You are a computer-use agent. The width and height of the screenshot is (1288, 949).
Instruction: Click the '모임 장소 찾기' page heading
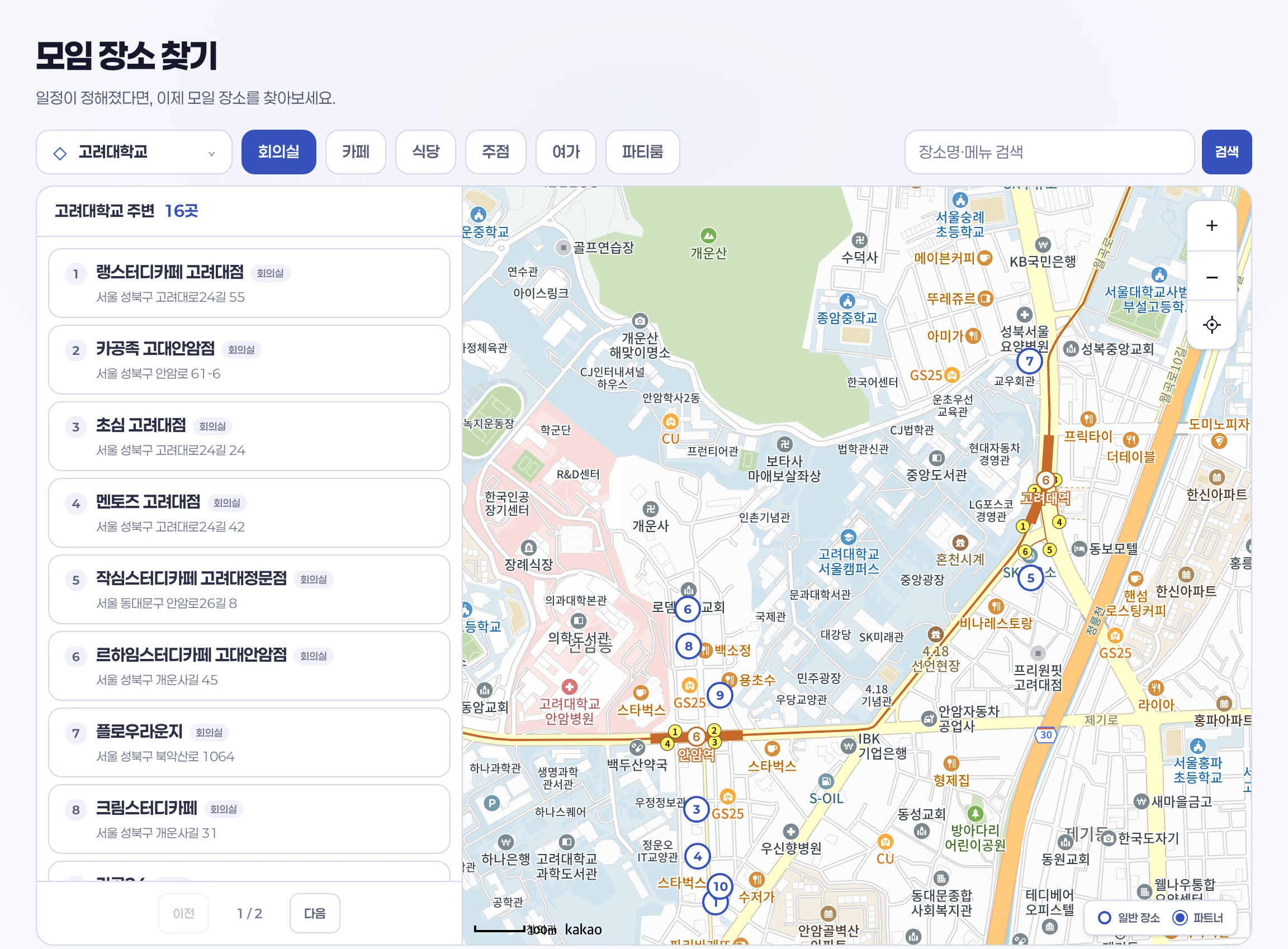click(x=127, y=56)
